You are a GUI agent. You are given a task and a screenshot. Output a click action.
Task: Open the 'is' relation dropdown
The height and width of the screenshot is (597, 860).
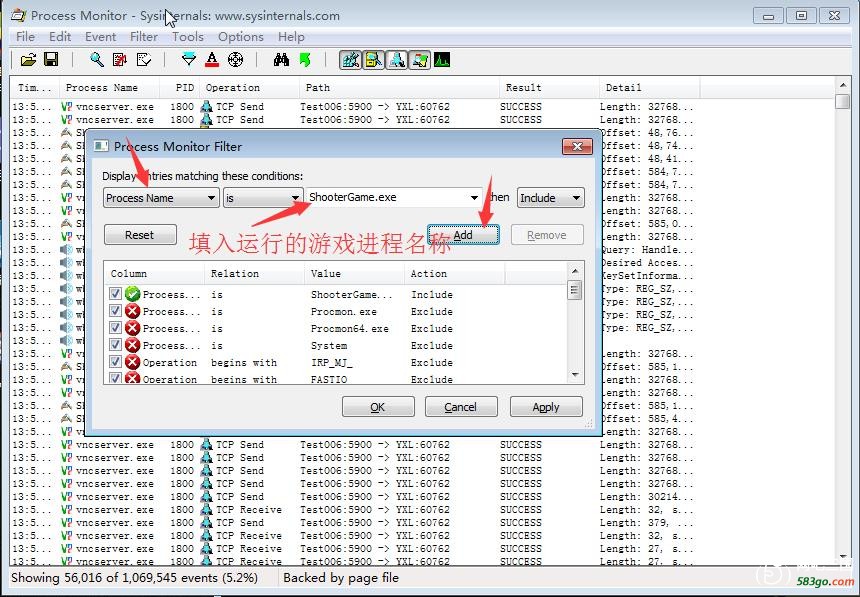262,198
